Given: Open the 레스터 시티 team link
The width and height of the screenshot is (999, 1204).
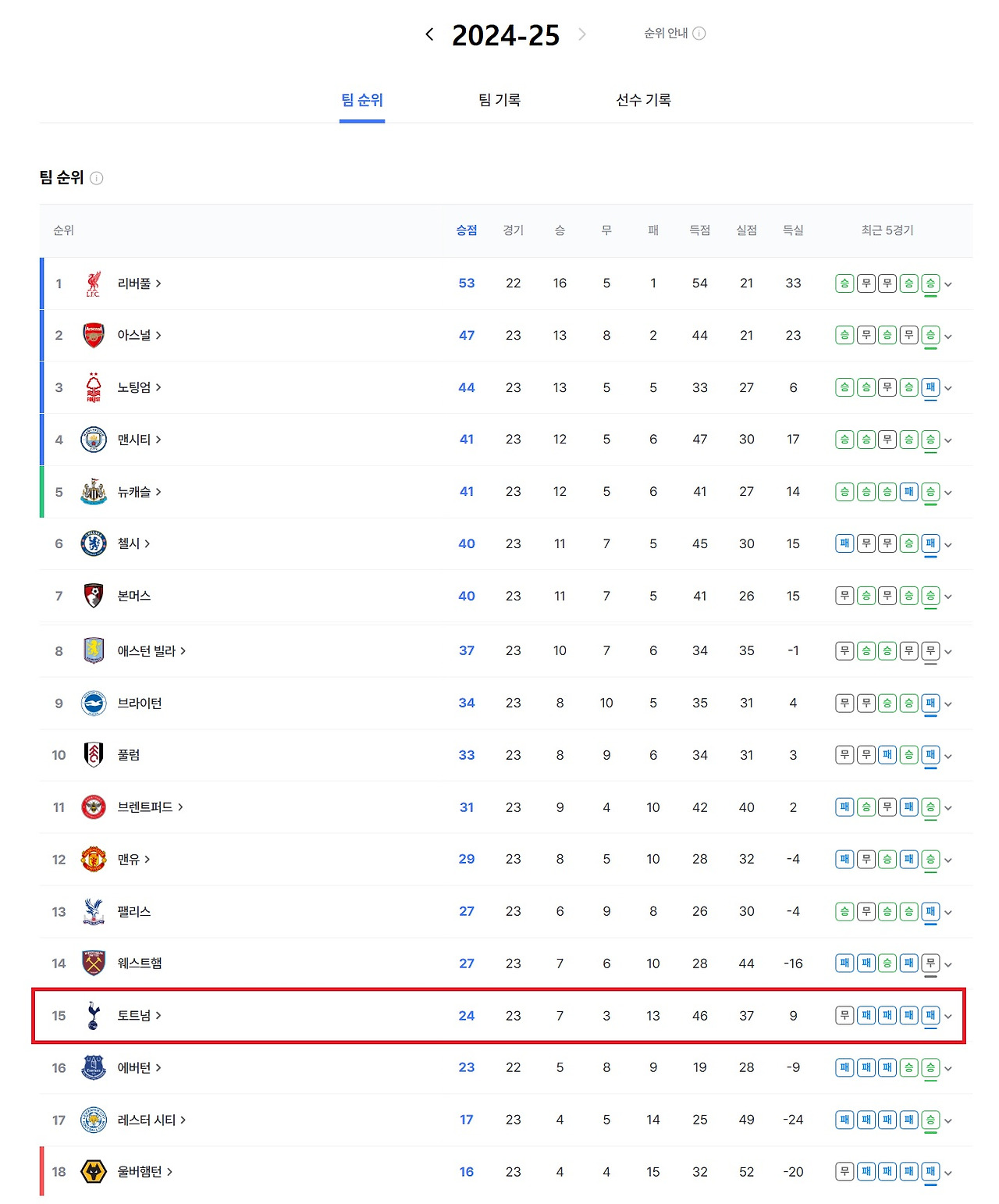Looking at the screenshot, I should click(x=151, y=1120).
